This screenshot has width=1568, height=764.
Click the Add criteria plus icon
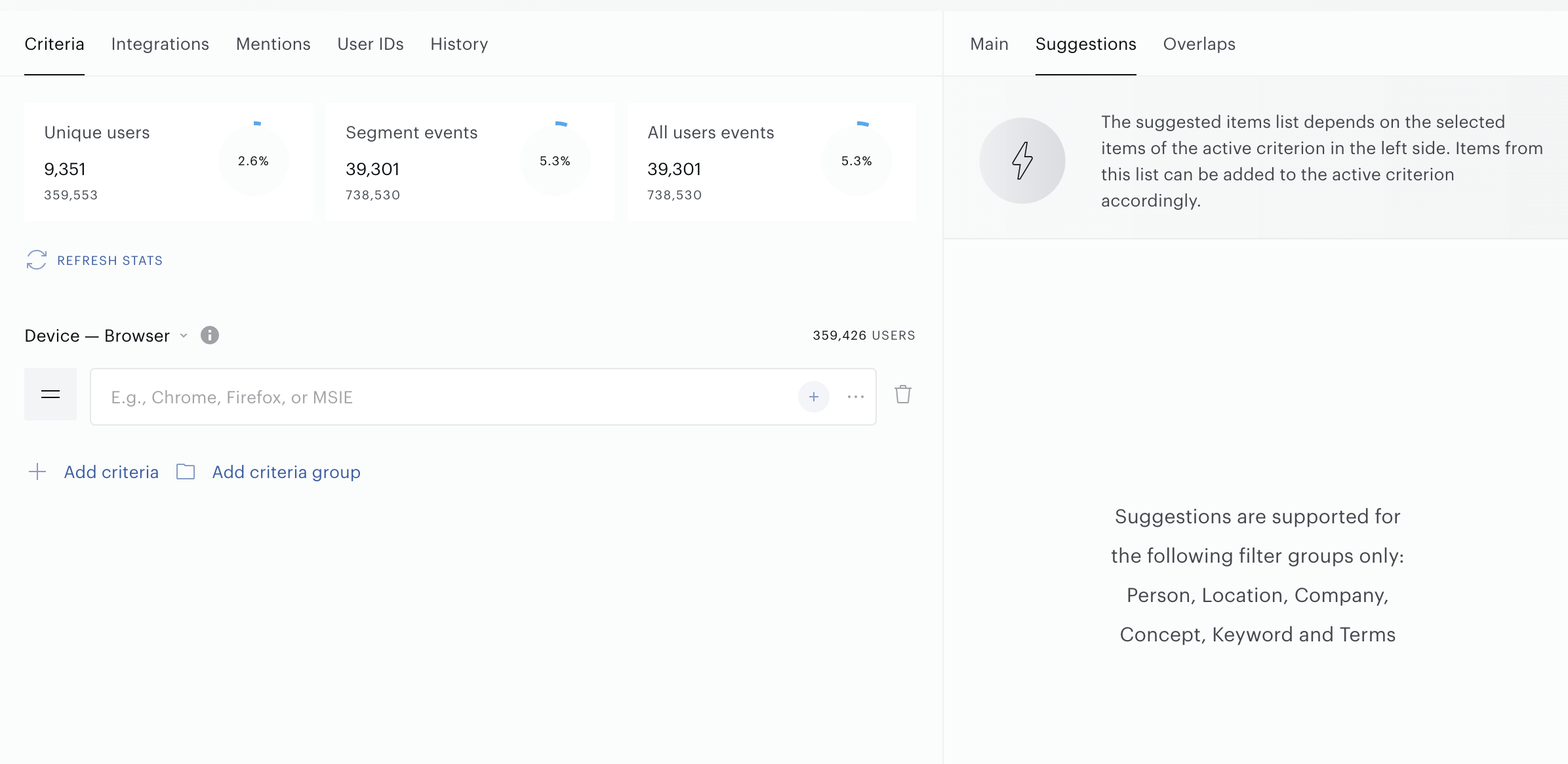(37, 472)
